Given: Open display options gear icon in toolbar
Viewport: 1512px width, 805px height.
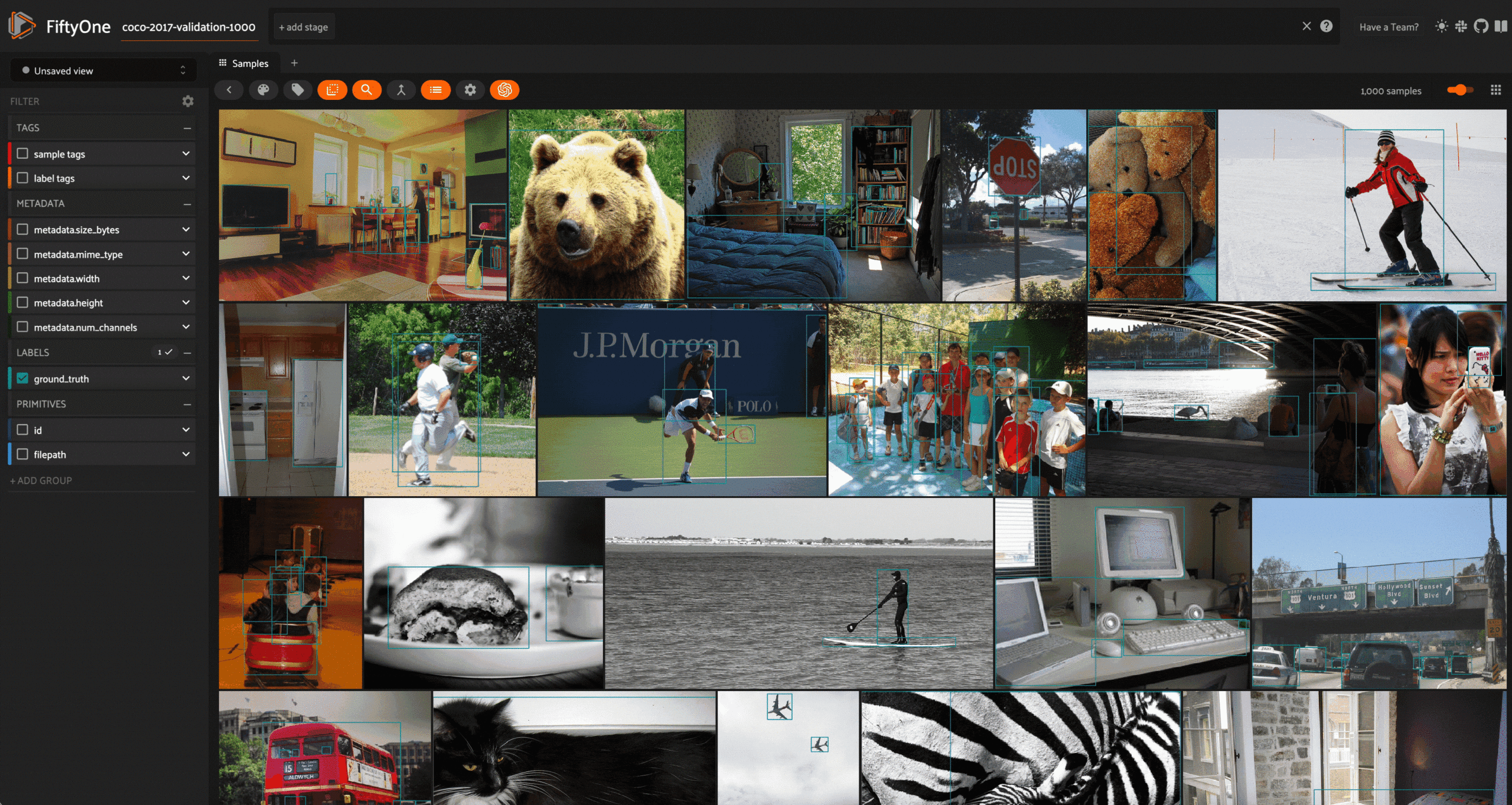Looking at the screenshot, I should (x=470, y=90).
